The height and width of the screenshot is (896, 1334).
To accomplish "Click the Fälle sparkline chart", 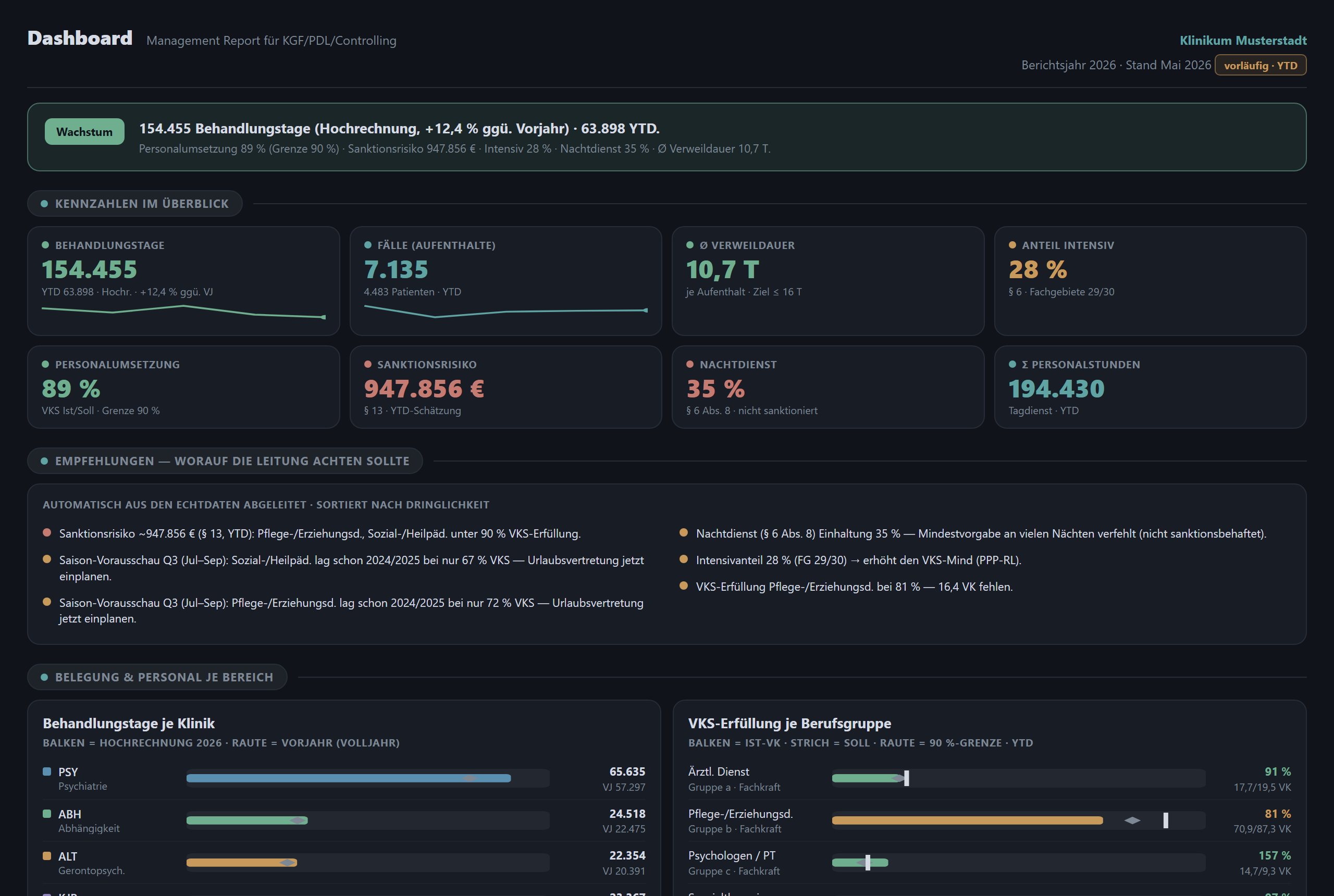I will pyautogui.click(x=506, y=312).
